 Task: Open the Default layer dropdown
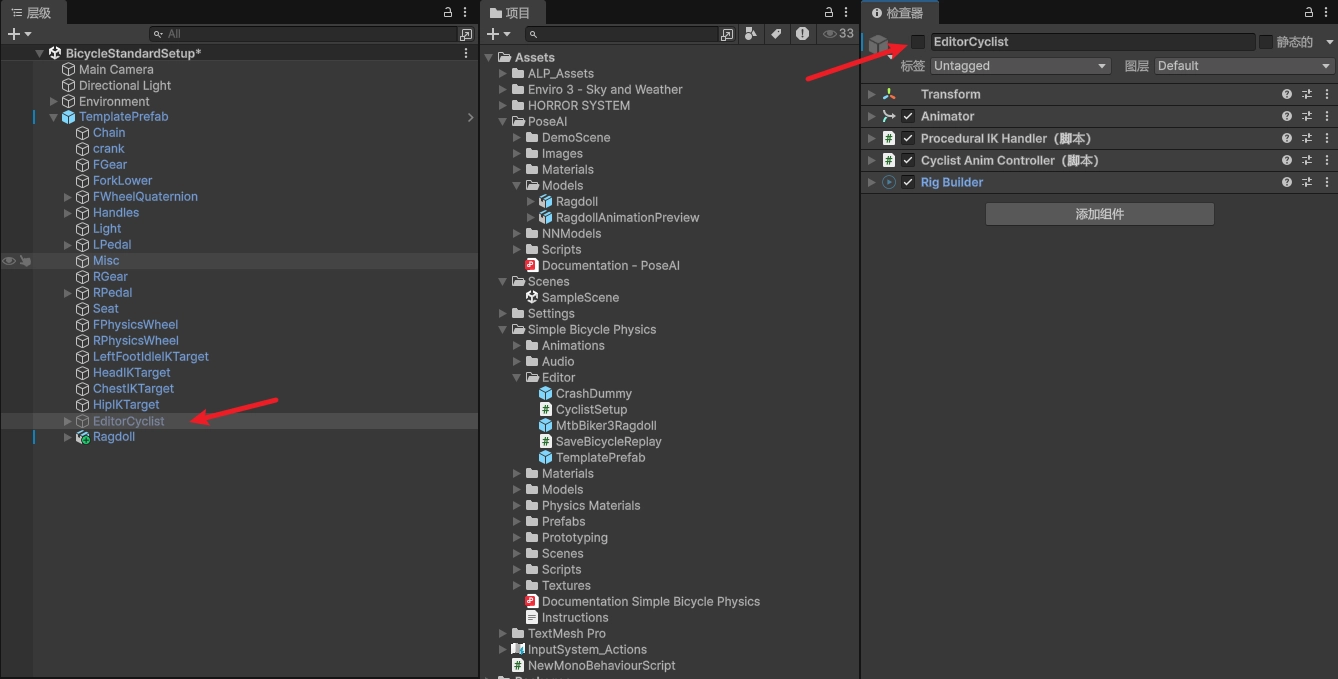click(1245, 66)
